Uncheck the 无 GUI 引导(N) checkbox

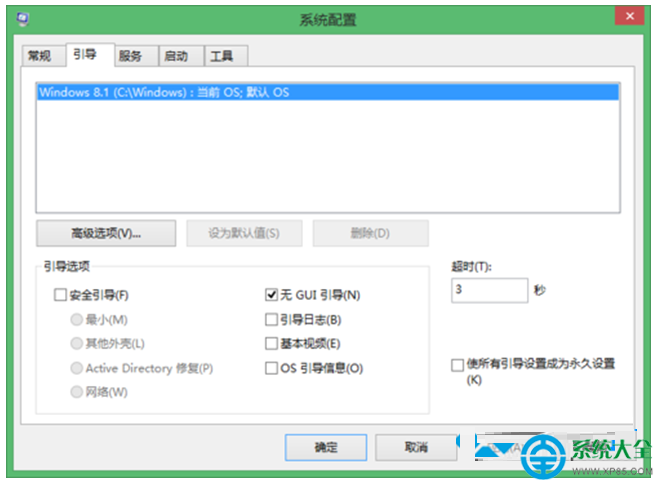pyautogui.click(x=271, y=295)
